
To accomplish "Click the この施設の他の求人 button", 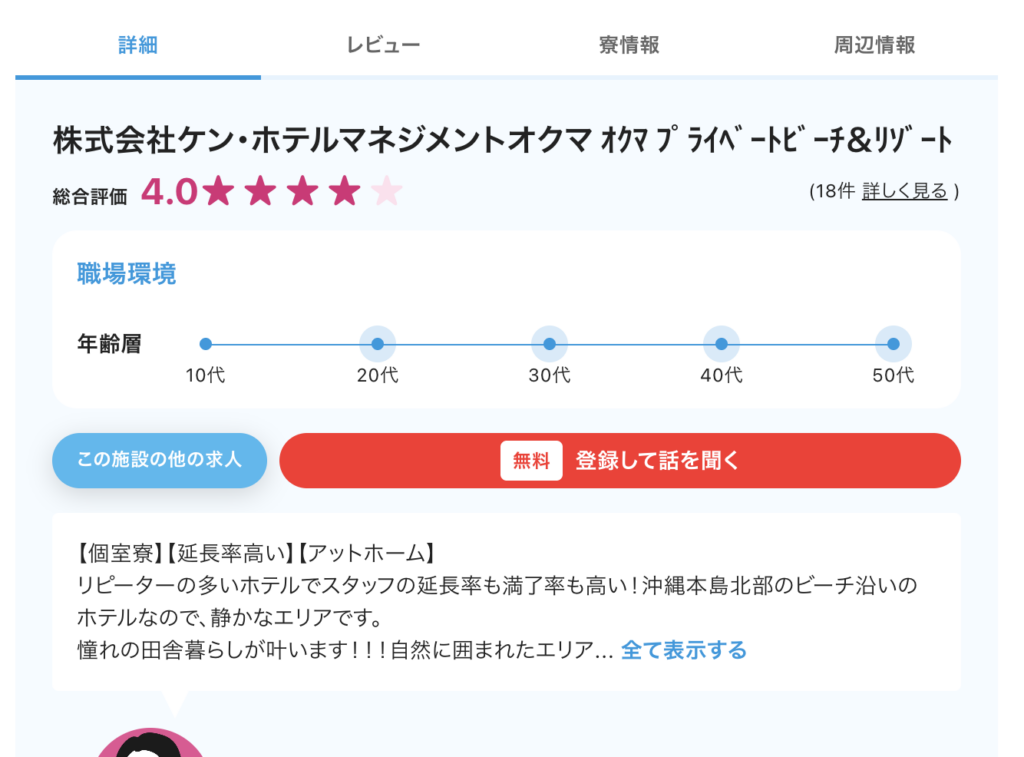I will coord(159,460).
